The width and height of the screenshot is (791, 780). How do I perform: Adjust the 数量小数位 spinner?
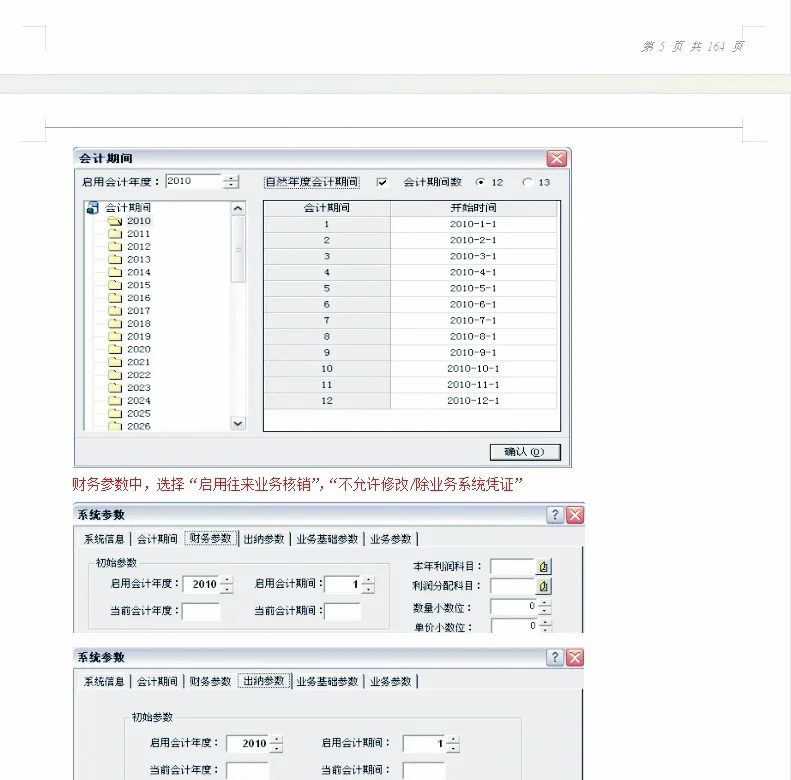coord(544,606)
